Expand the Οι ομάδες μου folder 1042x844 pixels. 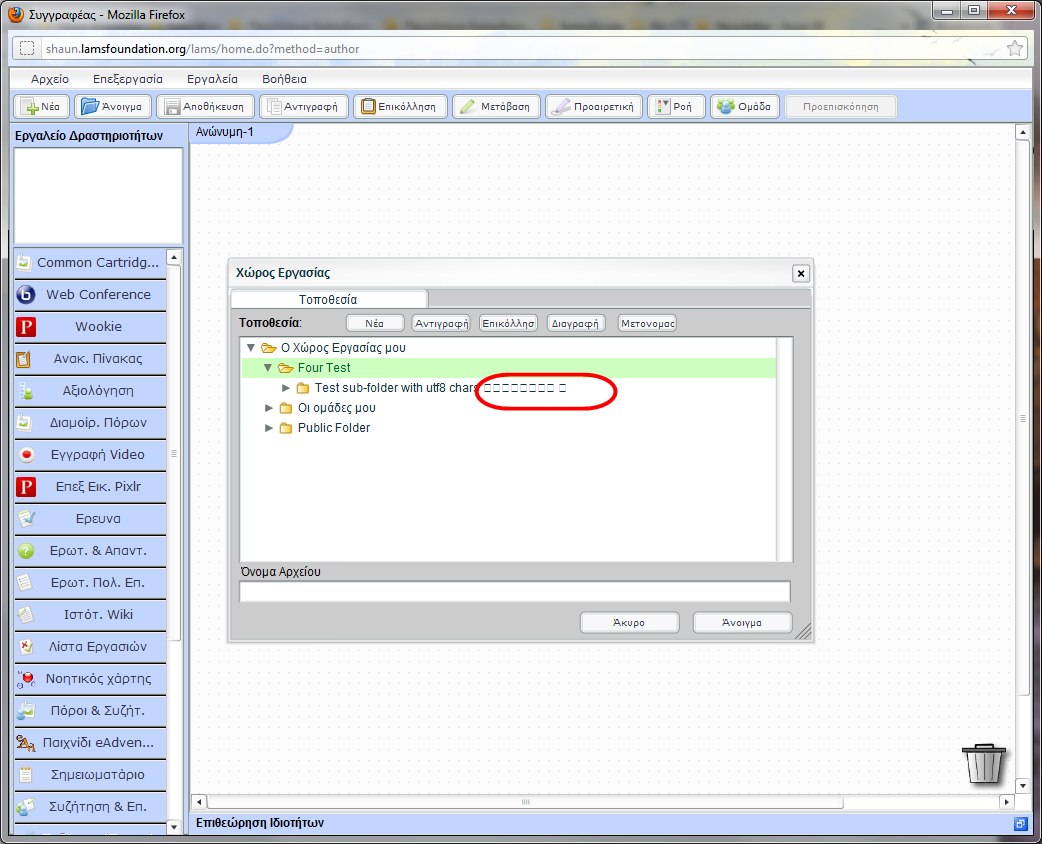point(269,408)
